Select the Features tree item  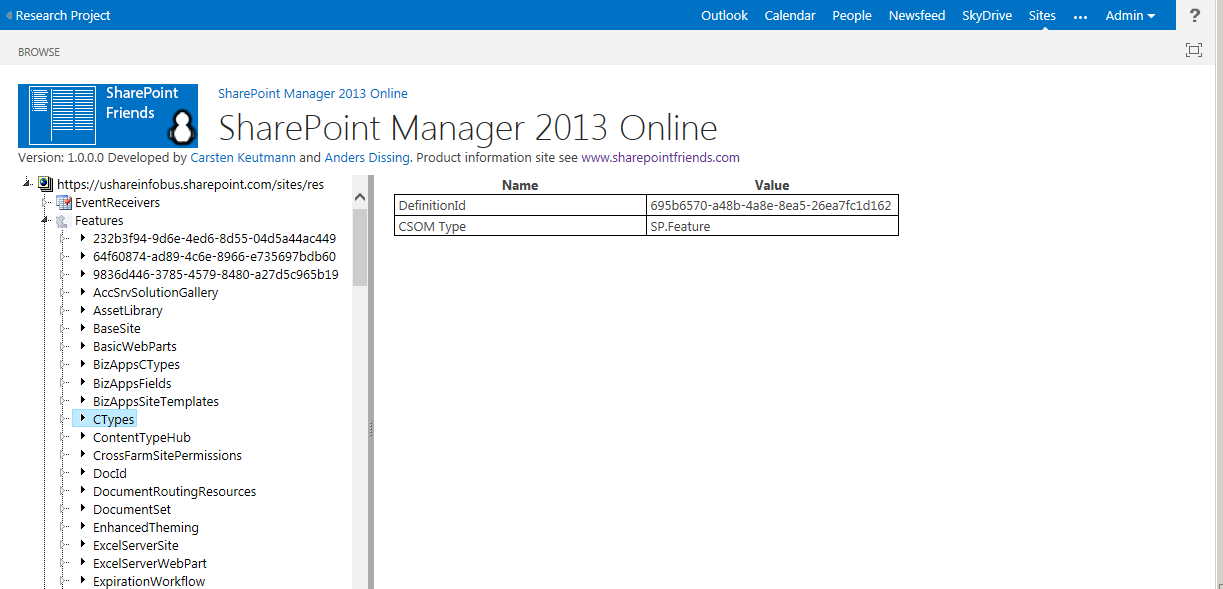99,220
